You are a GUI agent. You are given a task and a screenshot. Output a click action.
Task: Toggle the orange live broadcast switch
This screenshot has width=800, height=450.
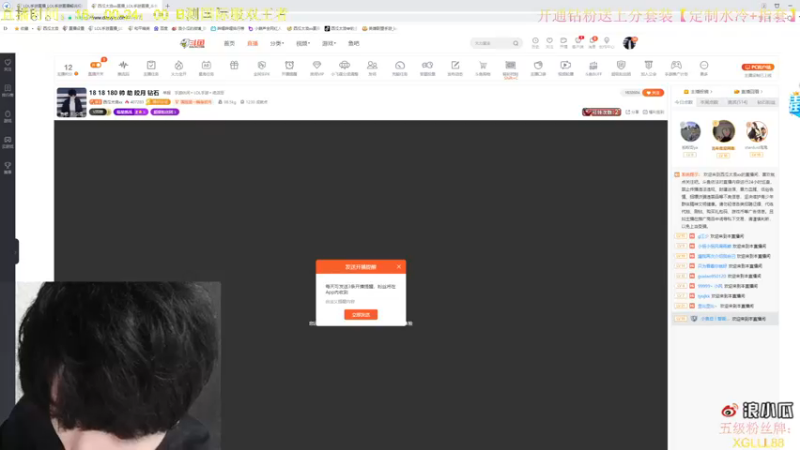(x=95, y=65)
